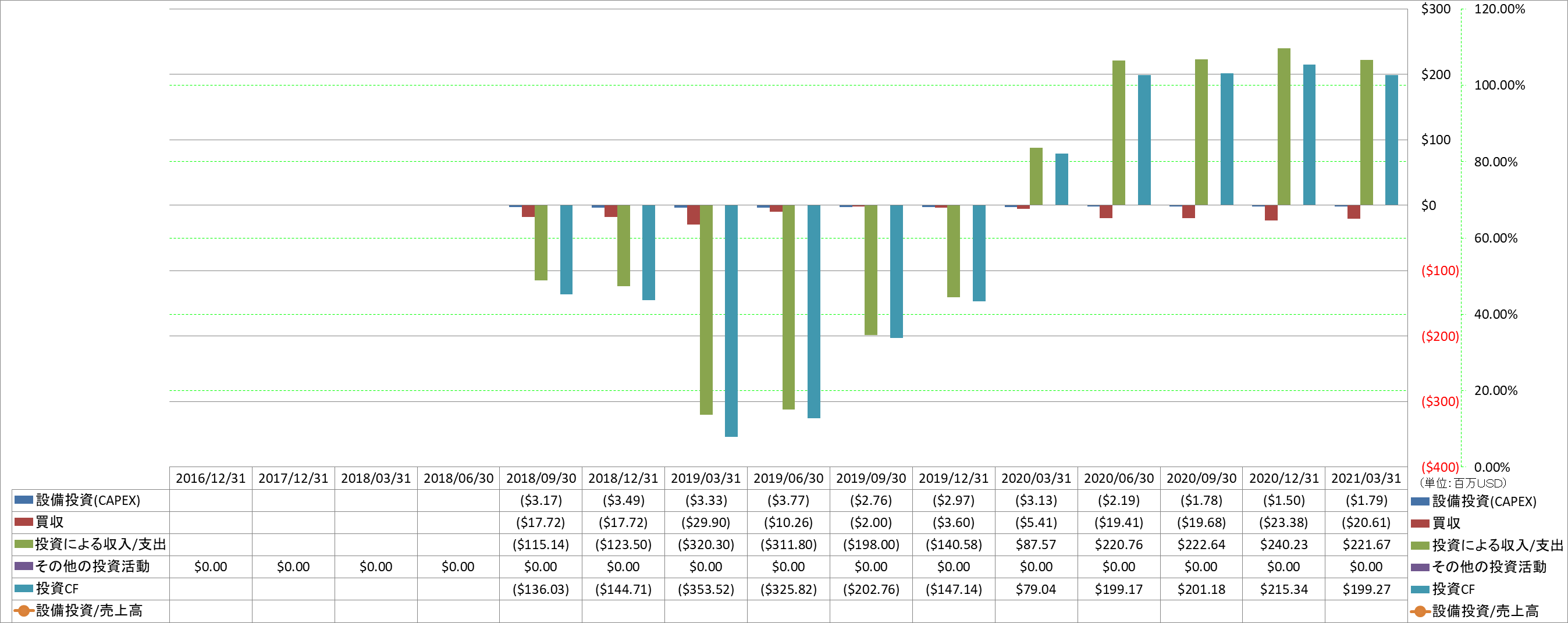Click the green 投資による収入/支出 swatch in the left table
This screenshot has height=623, width=1568.
pos(23,544)
